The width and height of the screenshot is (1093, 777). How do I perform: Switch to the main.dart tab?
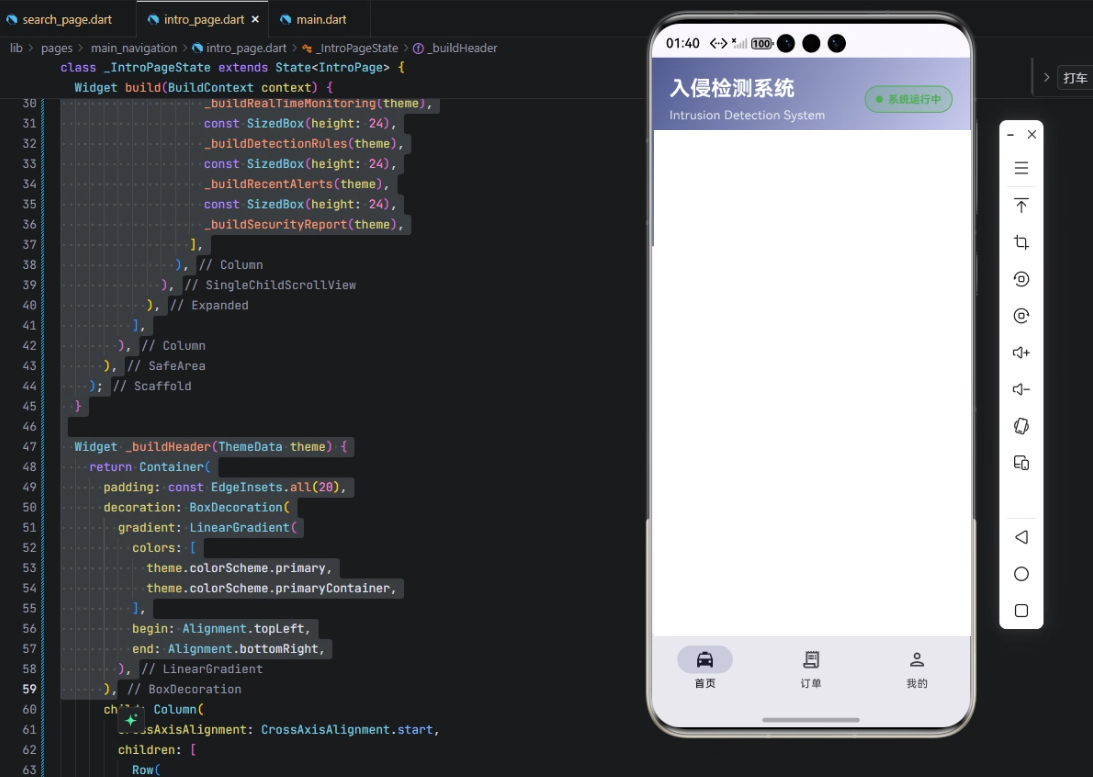321,20
